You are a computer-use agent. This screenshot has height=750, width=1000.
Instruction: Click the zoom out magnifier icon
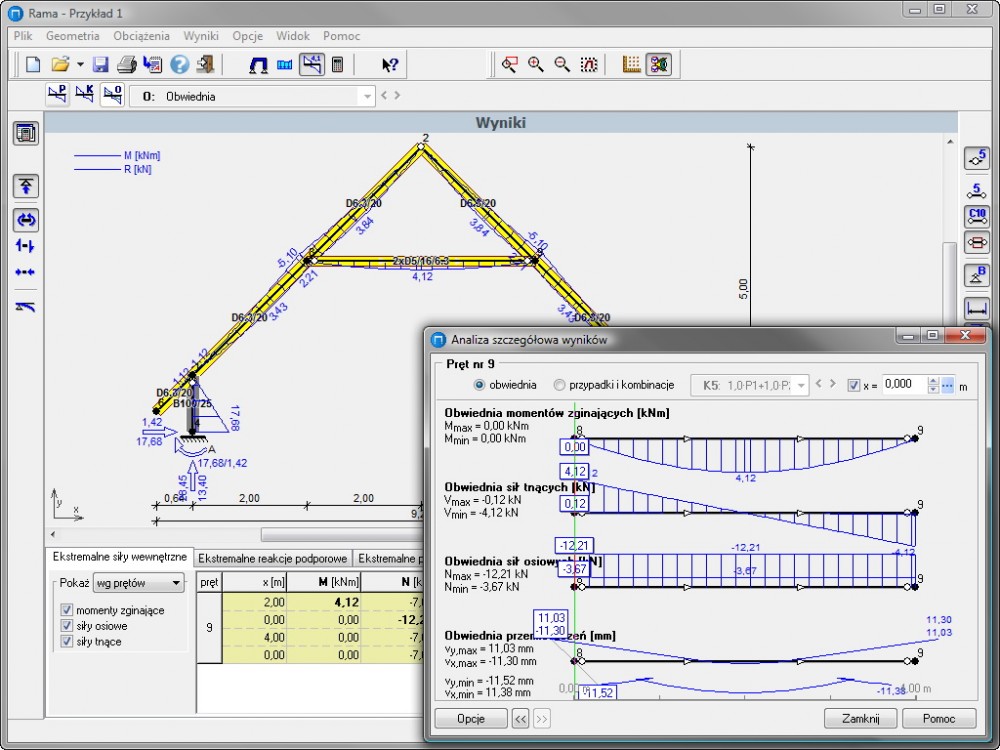[x=562, y=65]
